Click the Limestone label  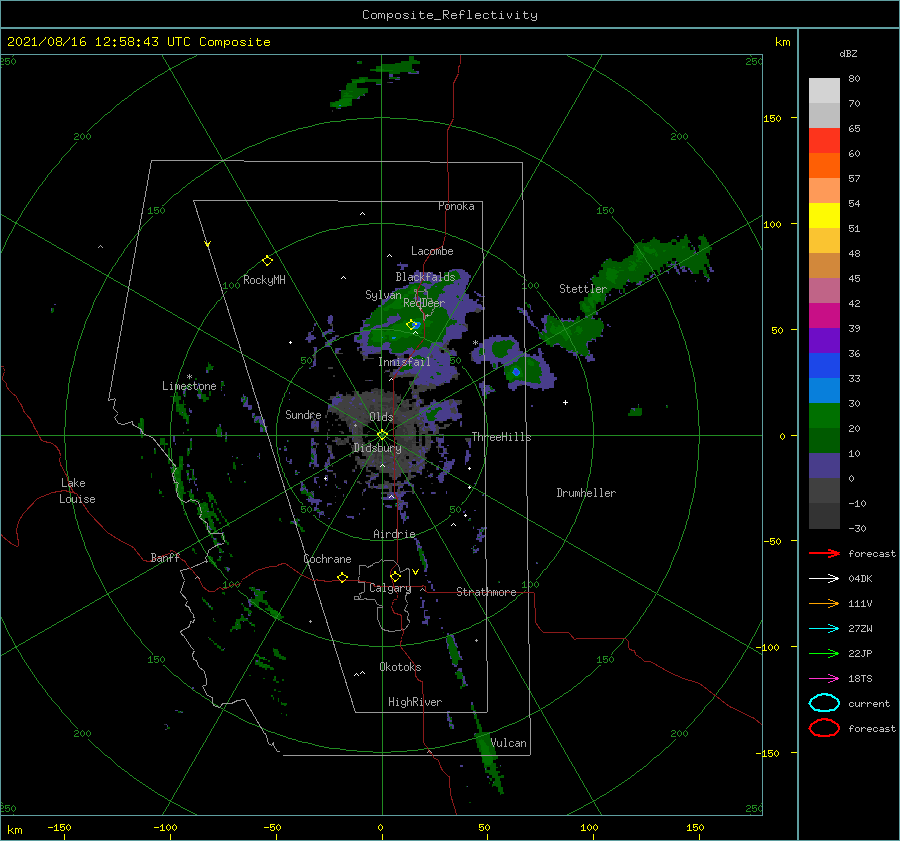click(x=189, y=386)
